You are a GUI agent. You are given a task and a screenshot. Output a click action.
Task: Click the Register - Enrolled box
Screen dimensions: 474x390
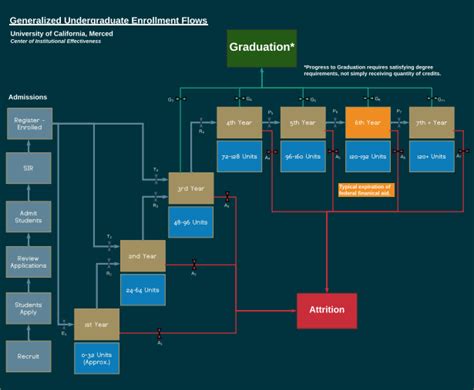pyautogui.click(x=30, y=124)
